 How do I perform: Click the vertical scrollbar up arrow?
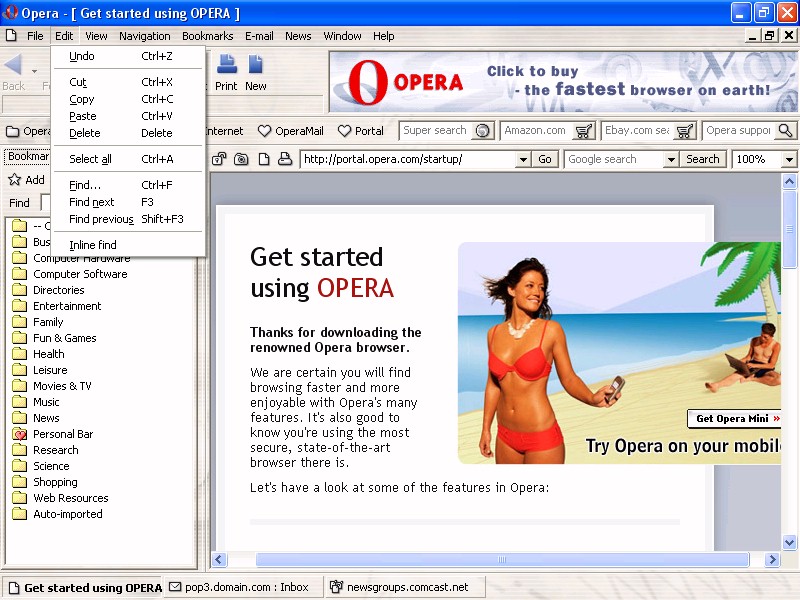[789, 181]
